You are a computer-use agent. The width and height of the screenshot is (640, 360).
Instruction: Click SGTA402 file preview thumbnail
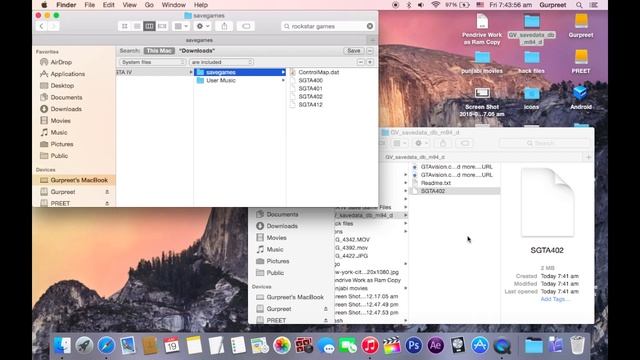(547, 202)
